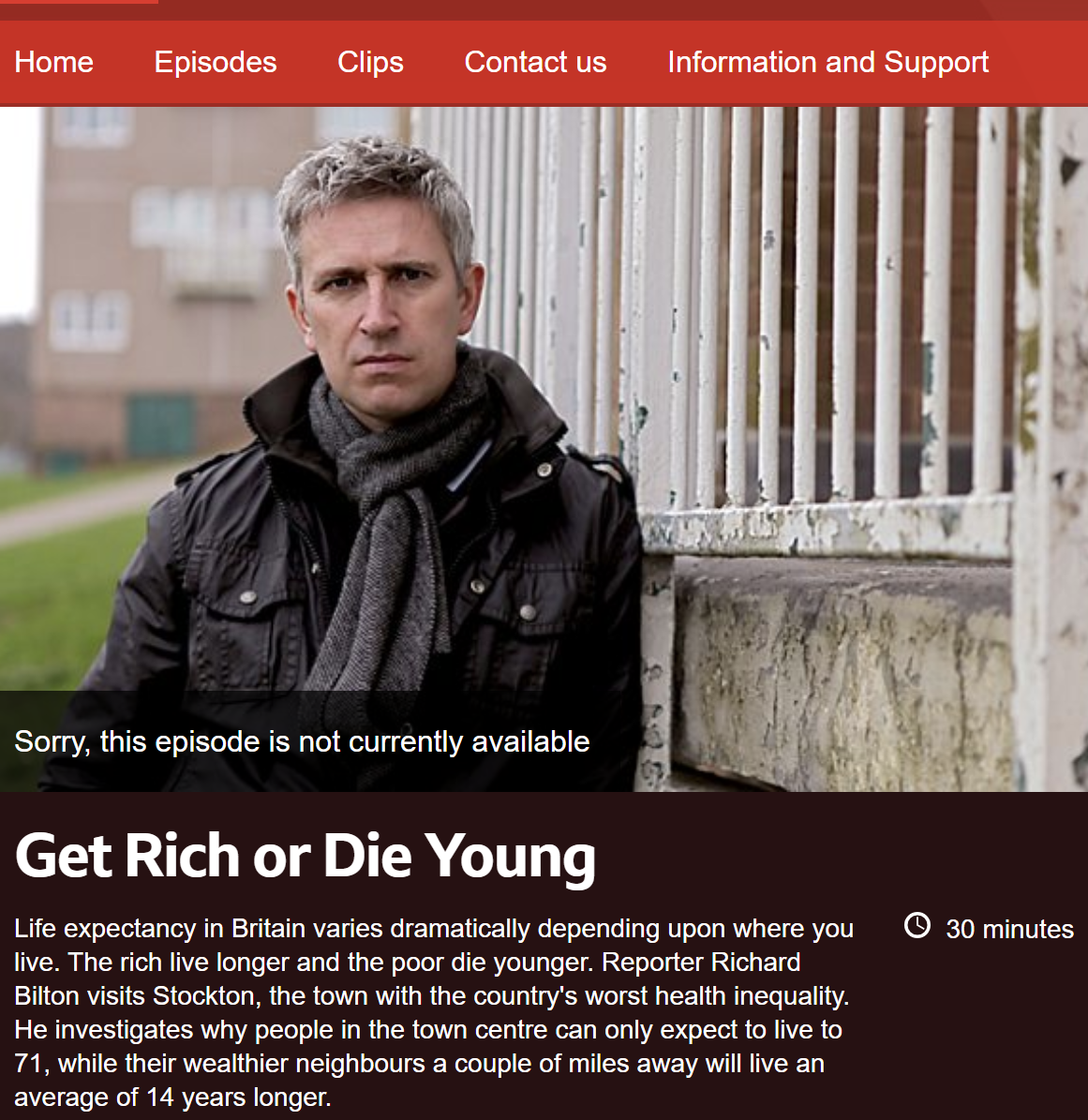Open the Contact us page
Screen dimensions: 1088x1120
pyautogui.click(x=535, y=62)
